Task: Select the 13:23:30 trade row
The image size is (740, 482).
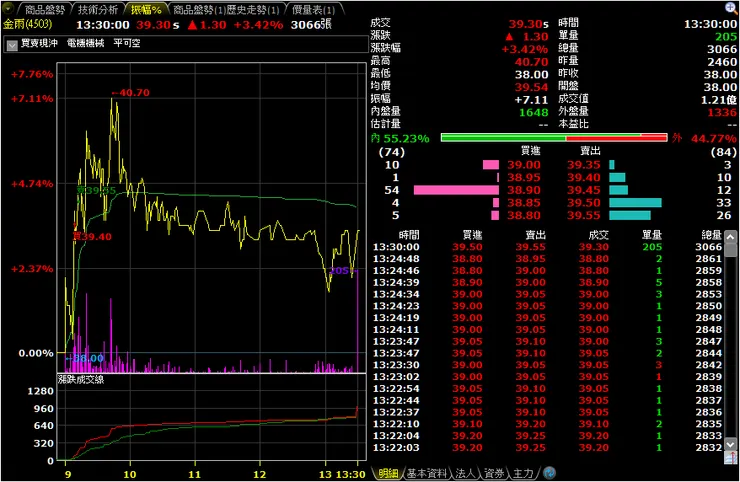Action: (x=547, y=365)
